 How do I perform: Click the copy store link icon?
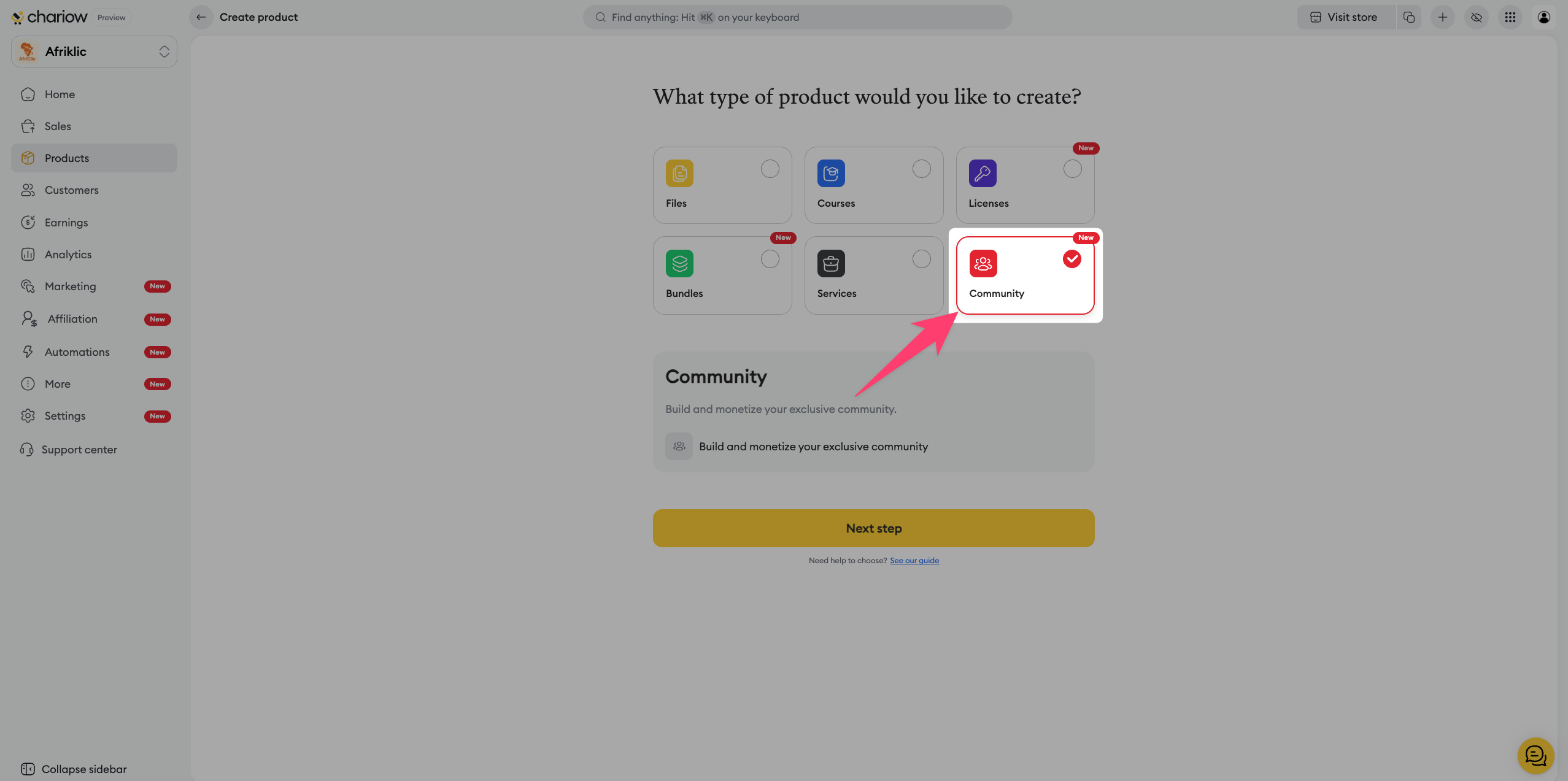pos(1409,17)
